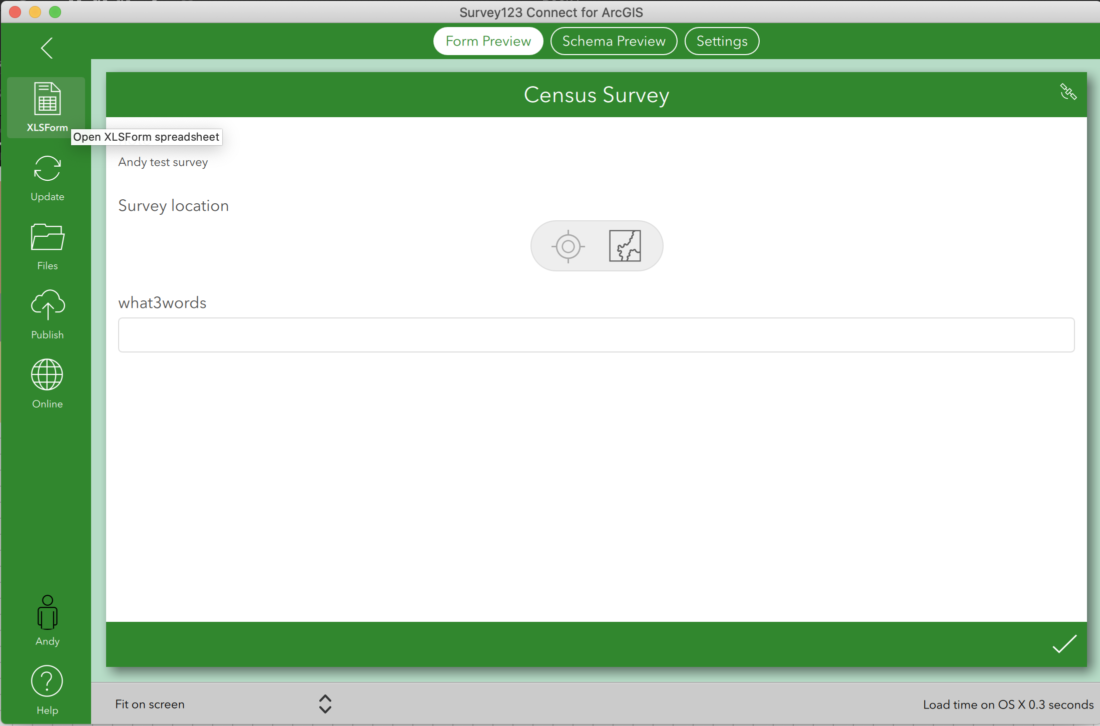This screenshot has width=1100, height=726.
Task: Open the map location picker icon
Action: 625,246
